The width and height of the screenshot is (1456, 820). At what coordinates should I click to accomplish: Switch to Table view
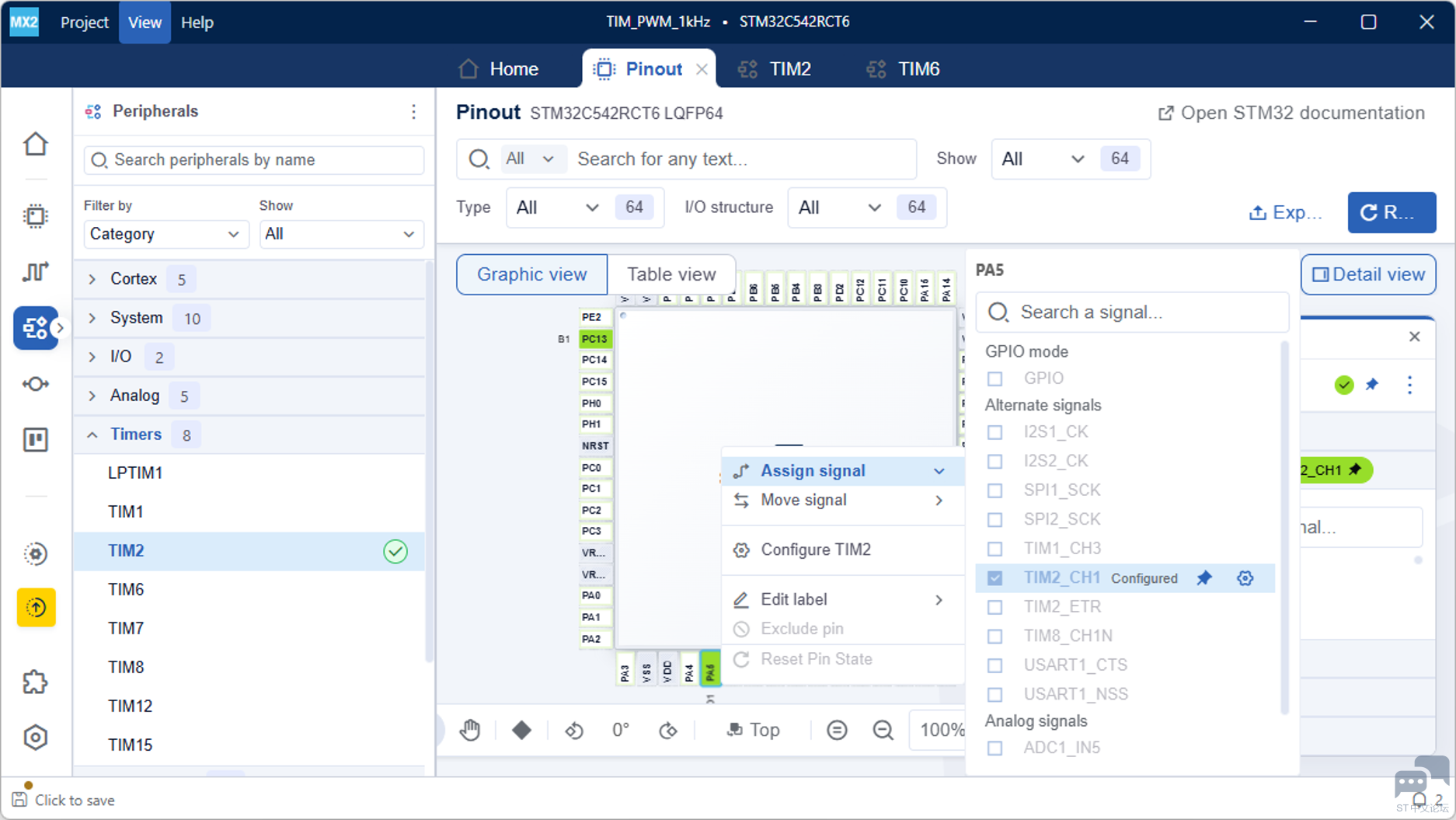tap(671, 274)
